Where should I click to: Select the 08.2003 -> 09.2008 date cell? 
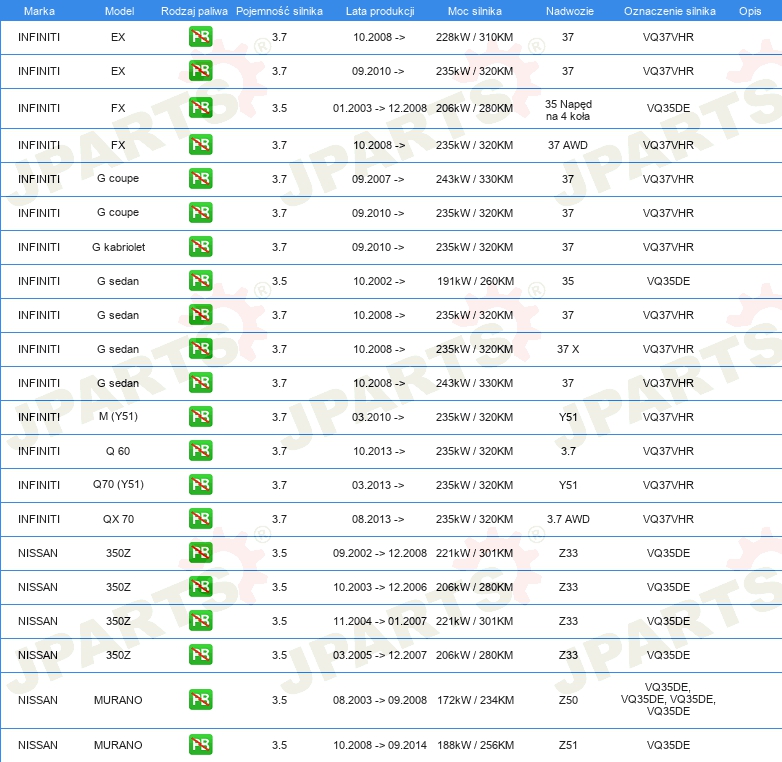(x=380, y=700)
